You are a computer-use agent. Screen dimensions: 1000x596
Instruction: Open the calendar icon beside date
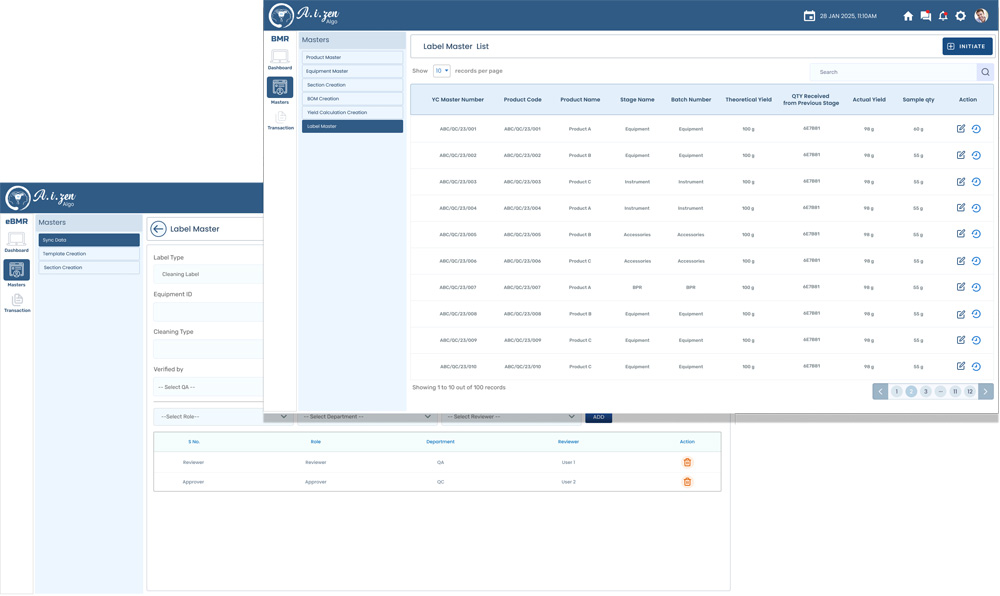pyautogui.click(x=809, y=16)
